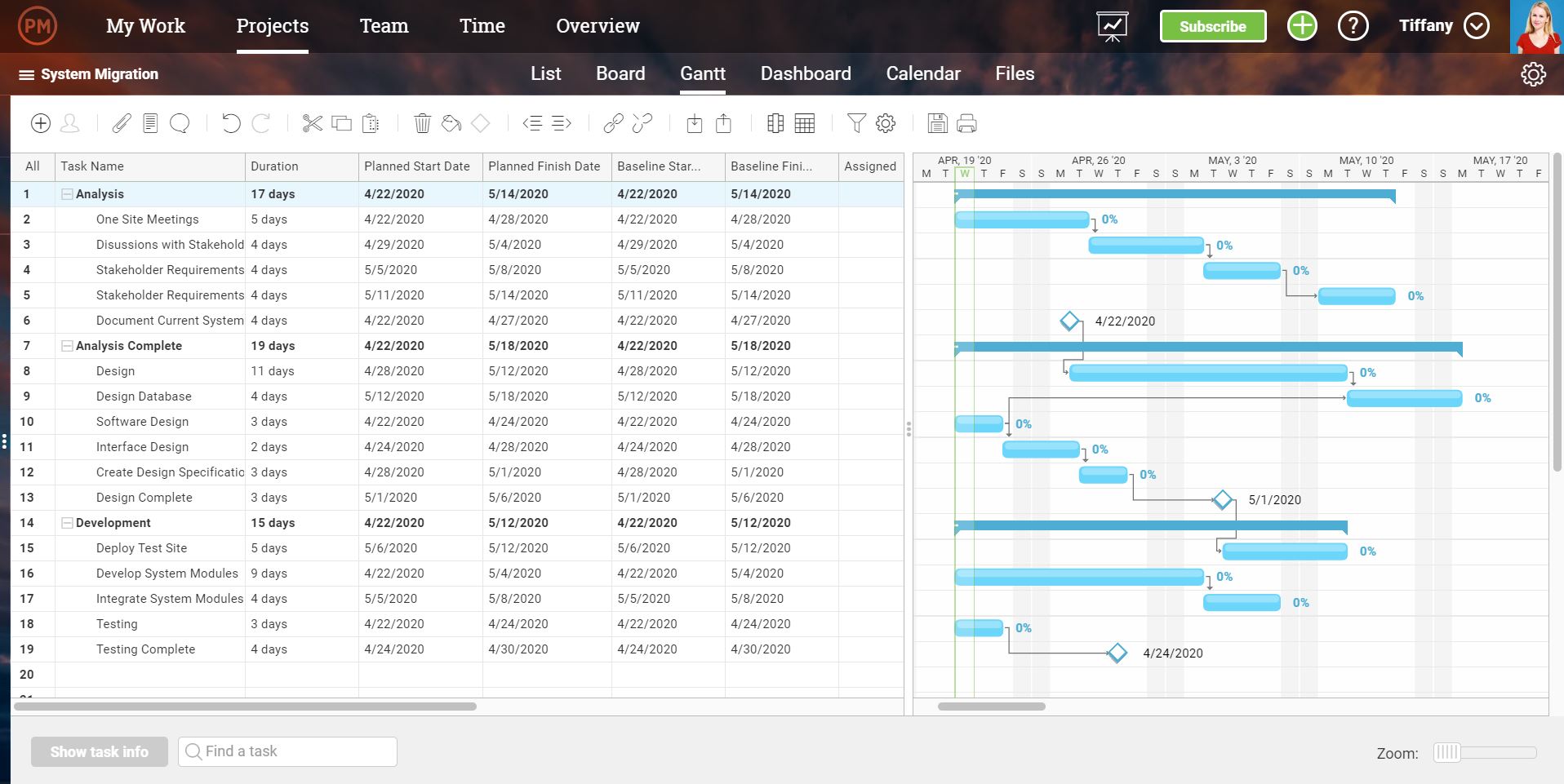
Task: Click the filter funnel icon
Action: (x=856, y=123)
